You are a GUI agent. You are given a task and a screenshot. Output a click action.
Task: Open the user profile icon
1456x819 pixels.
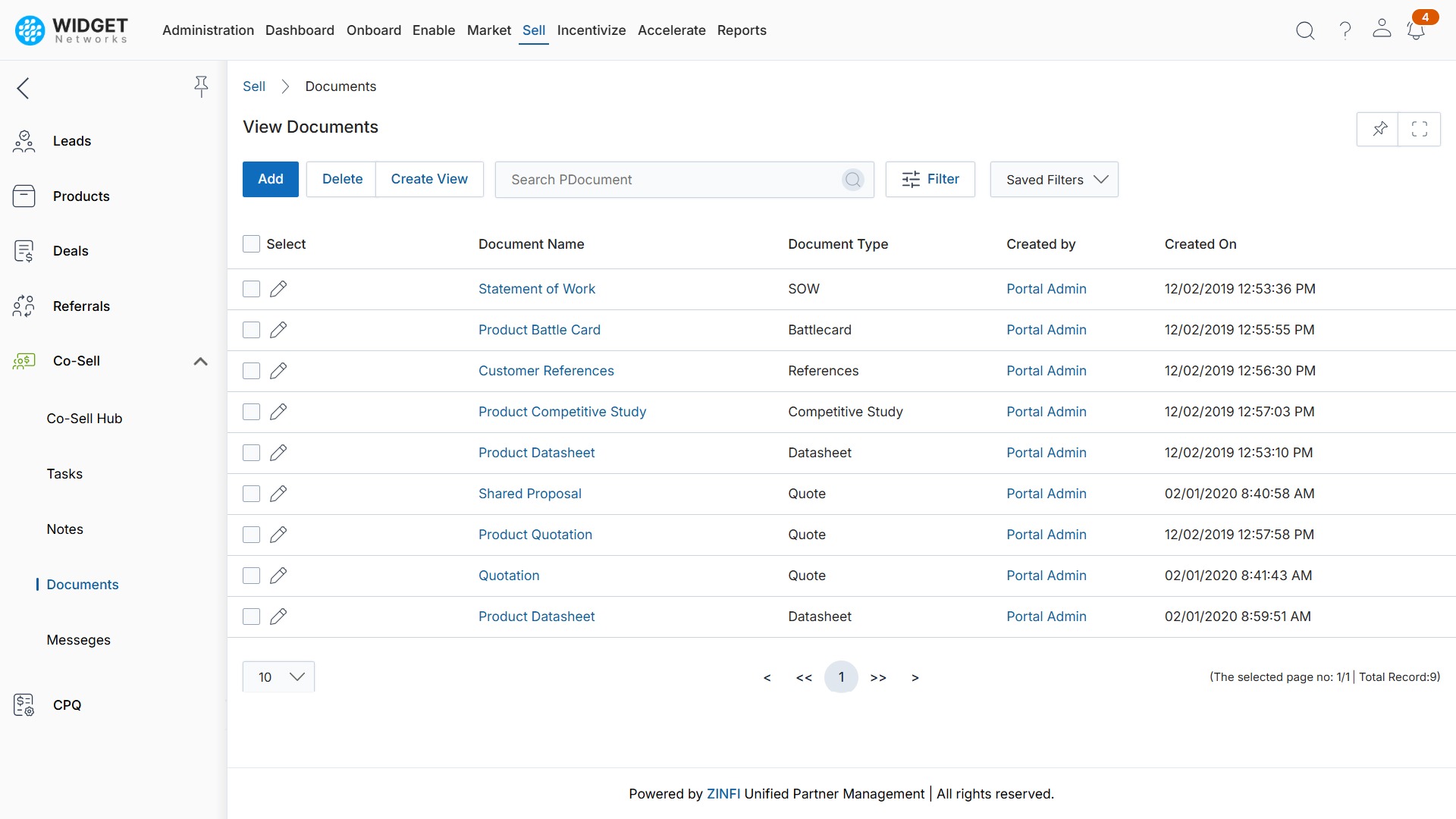(1382, 29)
